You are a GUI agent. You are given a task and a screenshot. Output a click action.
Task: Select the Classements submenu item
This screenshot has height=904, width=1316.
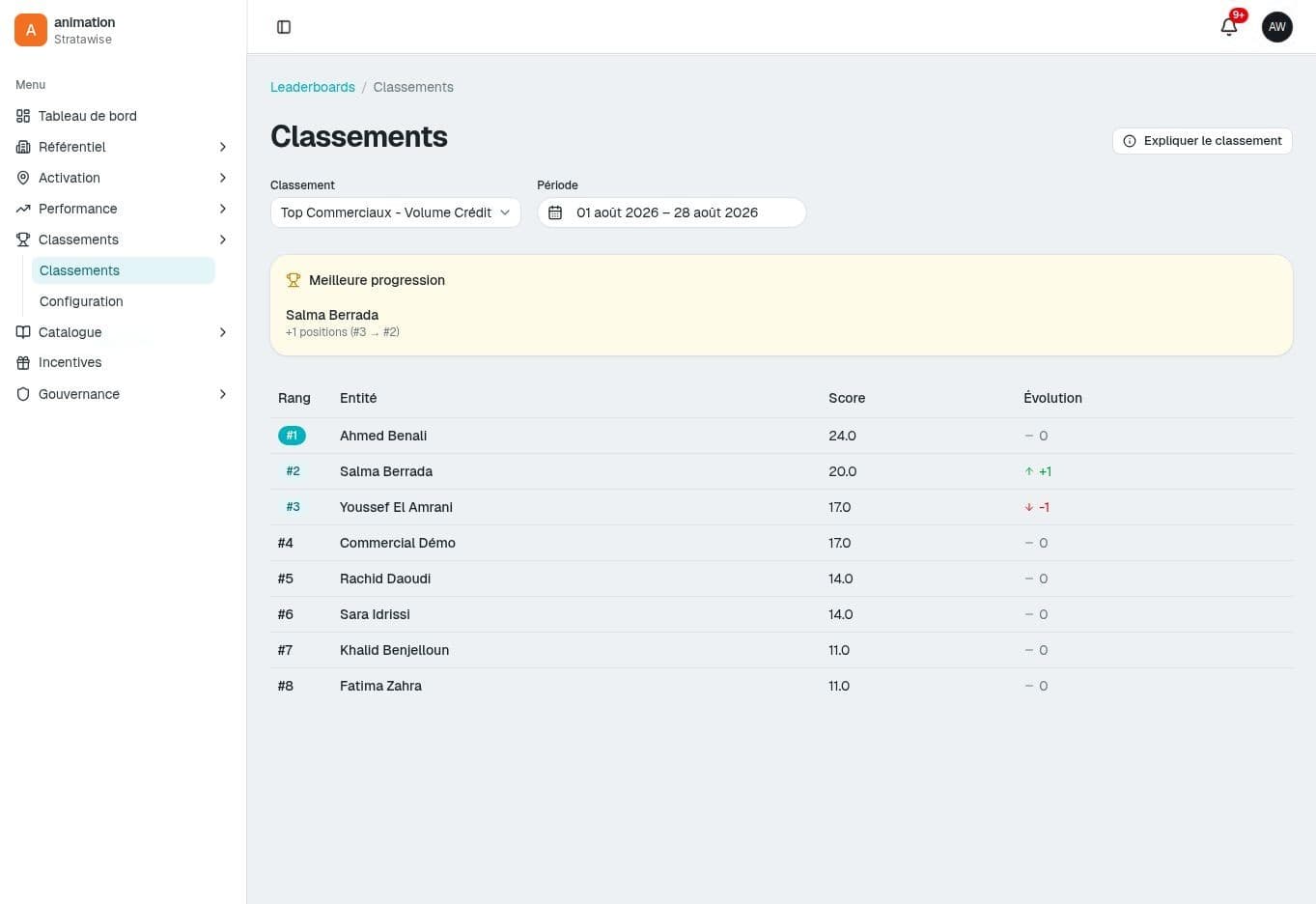pyautogui.click(x=124, y=270)
